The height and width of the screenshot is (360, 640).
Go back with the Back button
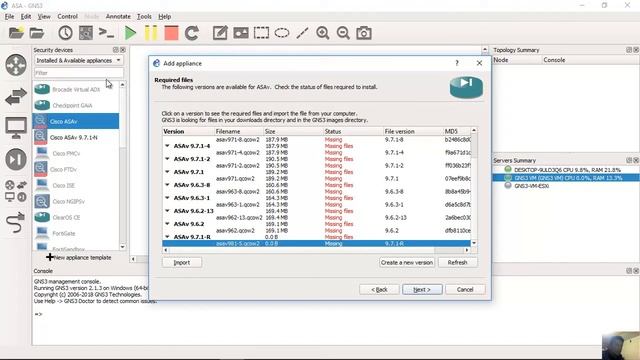point(379,289)
